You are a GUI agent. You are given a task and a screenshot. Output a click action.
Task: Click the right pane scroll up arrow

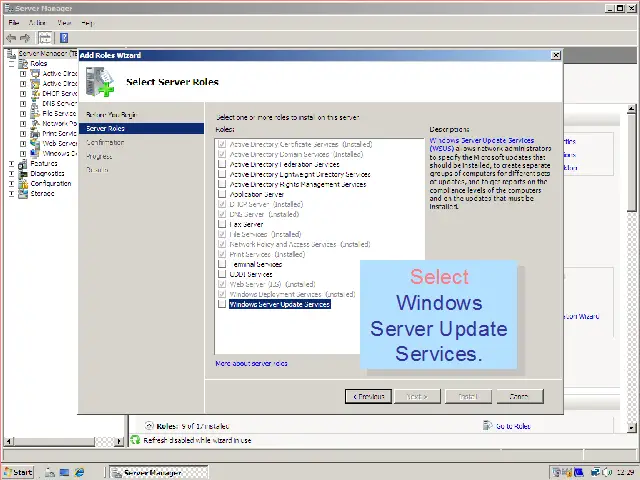click(631, 109)
